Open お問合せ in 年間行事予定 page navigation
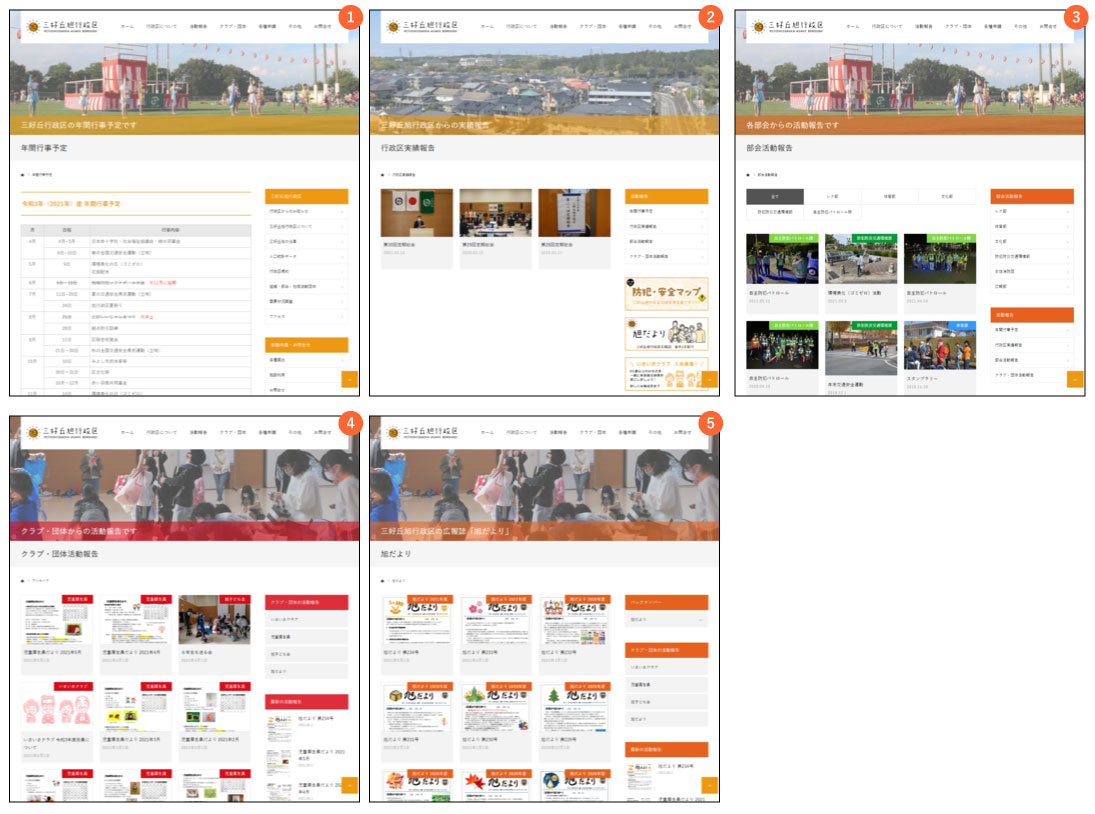This screenshot has height=814, width=1095. [323, 27]
